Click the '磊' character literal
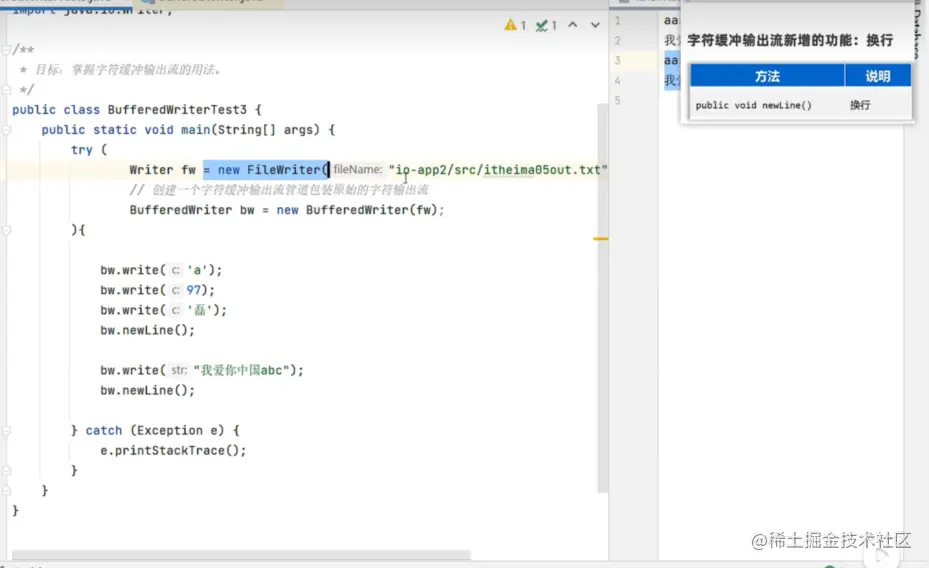Image resolution: width=929 pixels, height=568 pixels. pyautogui.click(x=200, y=310)
